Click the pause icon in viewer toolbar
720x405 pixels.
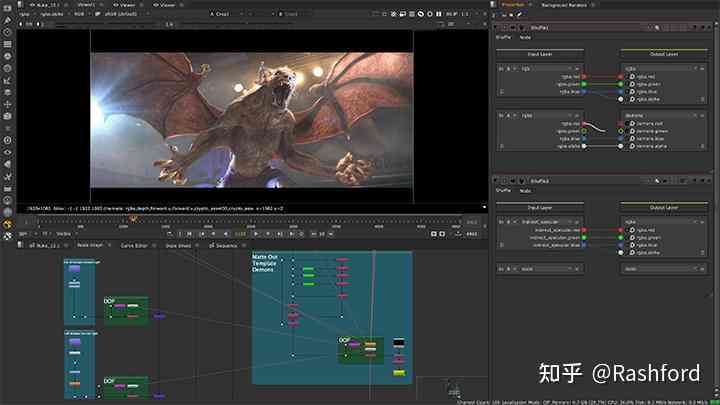tap(439, 14)
